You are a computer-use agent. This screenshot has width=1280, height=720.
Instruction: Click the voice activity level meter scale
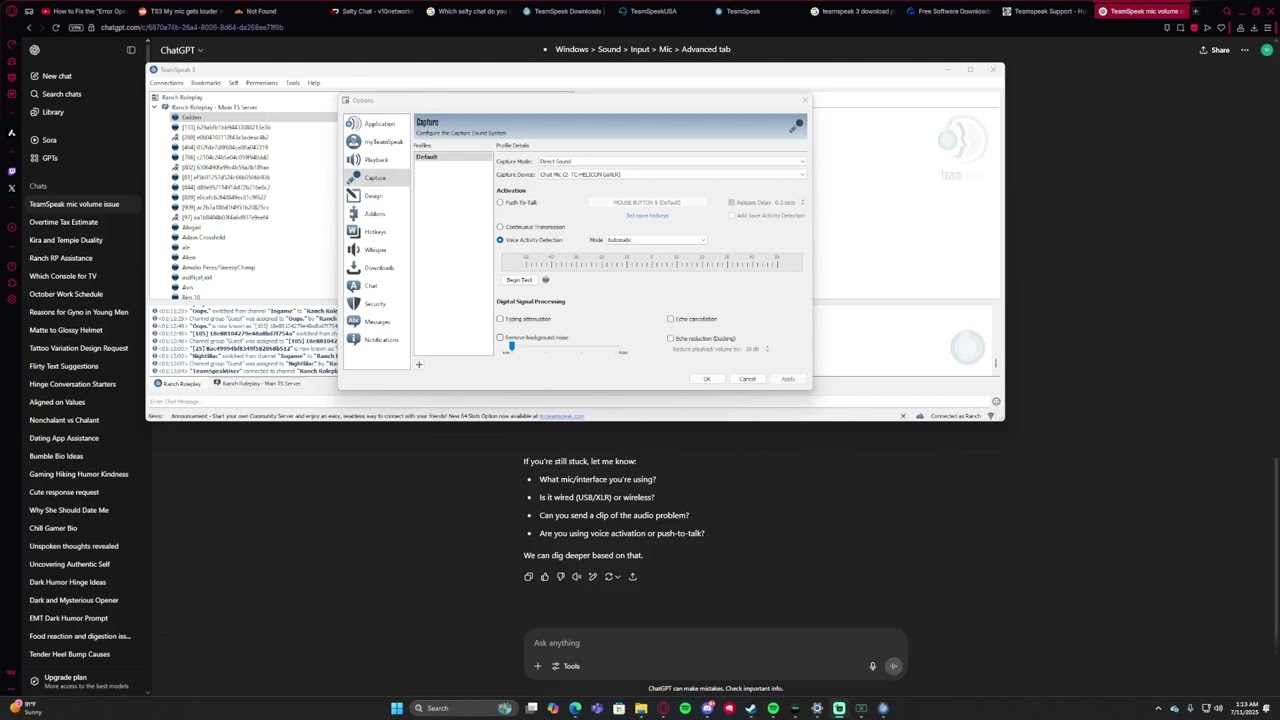point(651,262)
